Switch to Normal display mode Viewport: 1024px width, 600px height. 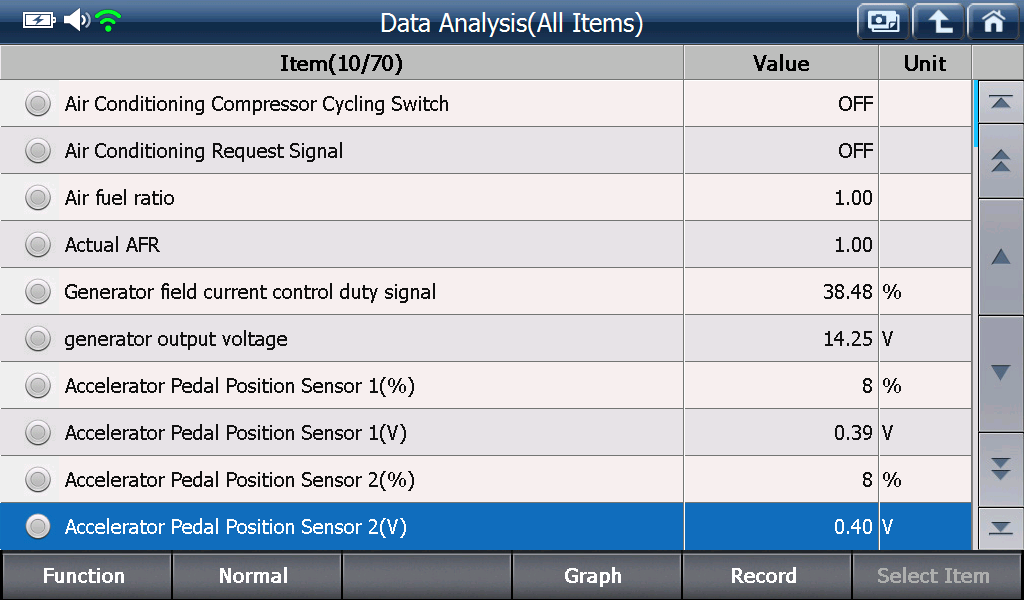point(255,576)
